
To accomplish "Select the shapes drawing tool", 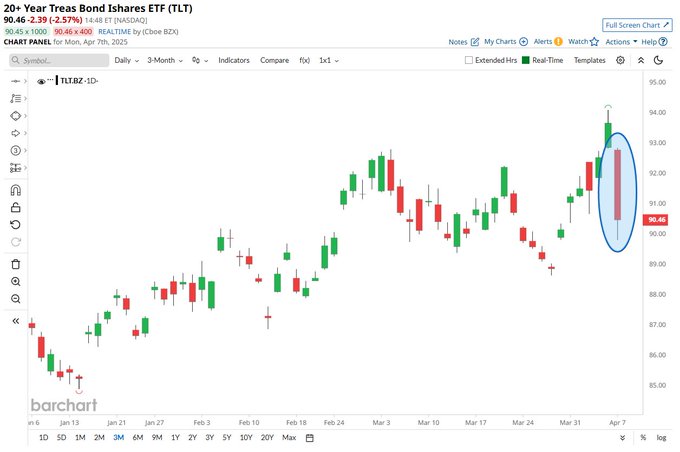I will tap(16, 116).
